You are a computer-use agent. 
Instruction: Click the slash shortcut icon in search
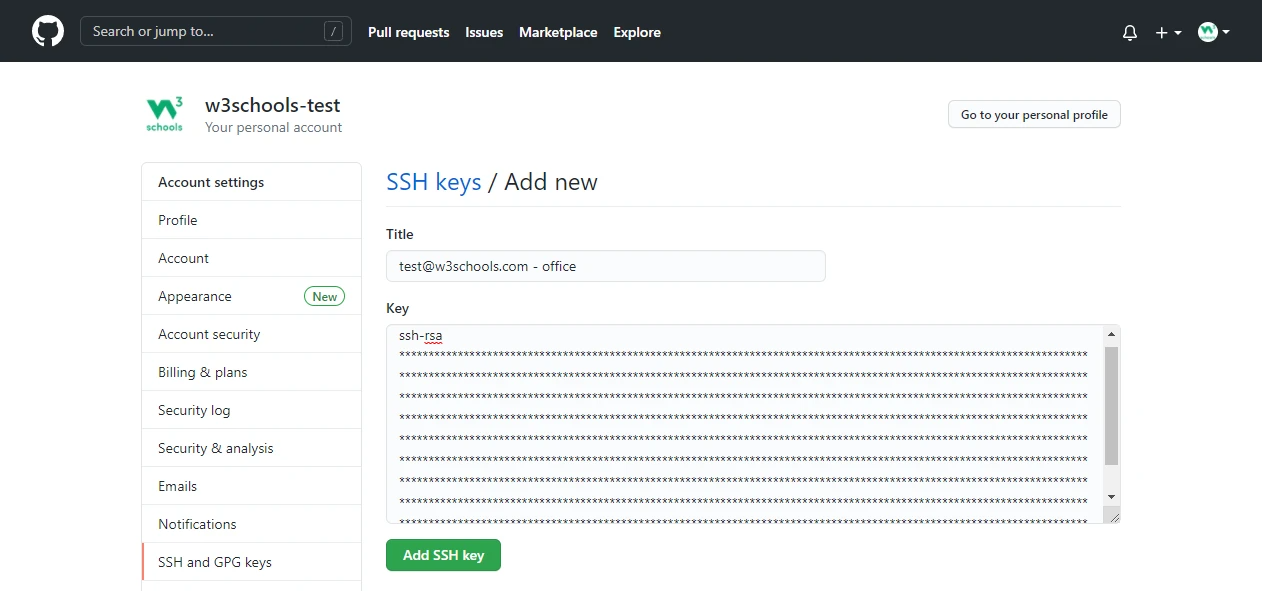[333, 32]
